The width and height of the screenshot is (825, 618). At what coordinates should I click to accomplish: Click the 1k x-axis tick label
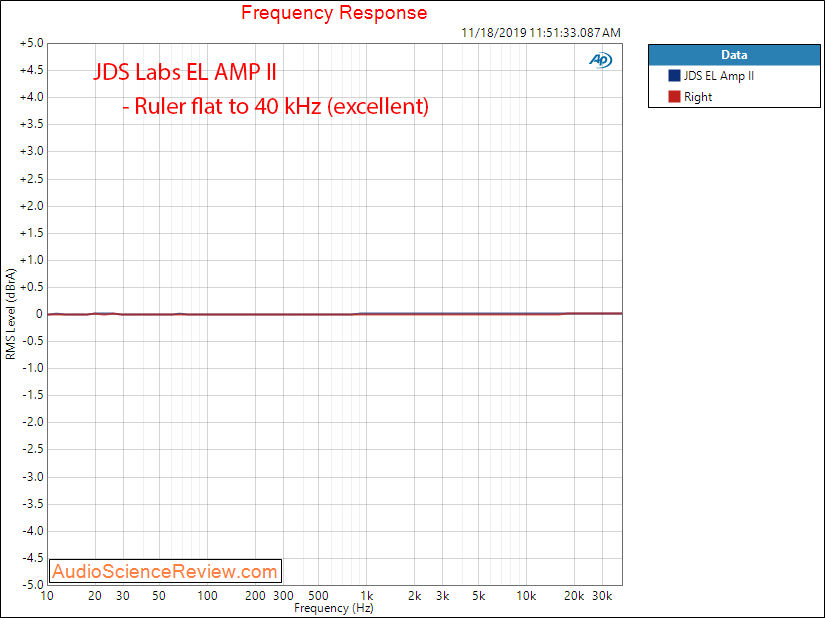(367, 596)
